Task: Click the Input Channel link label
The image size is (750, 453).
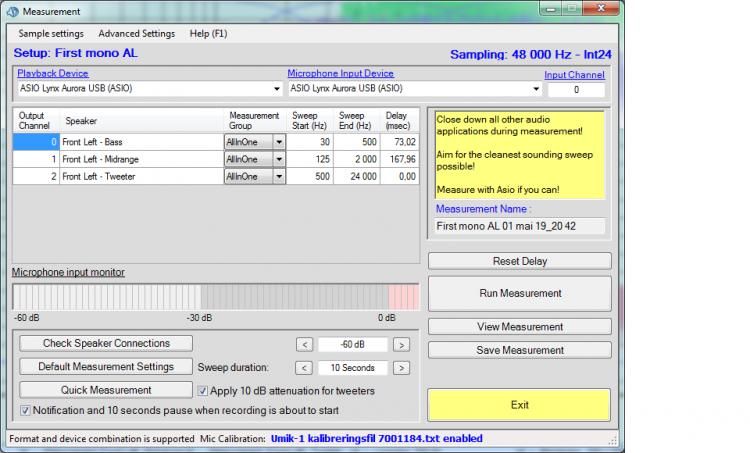Action: tap(574, 74)
